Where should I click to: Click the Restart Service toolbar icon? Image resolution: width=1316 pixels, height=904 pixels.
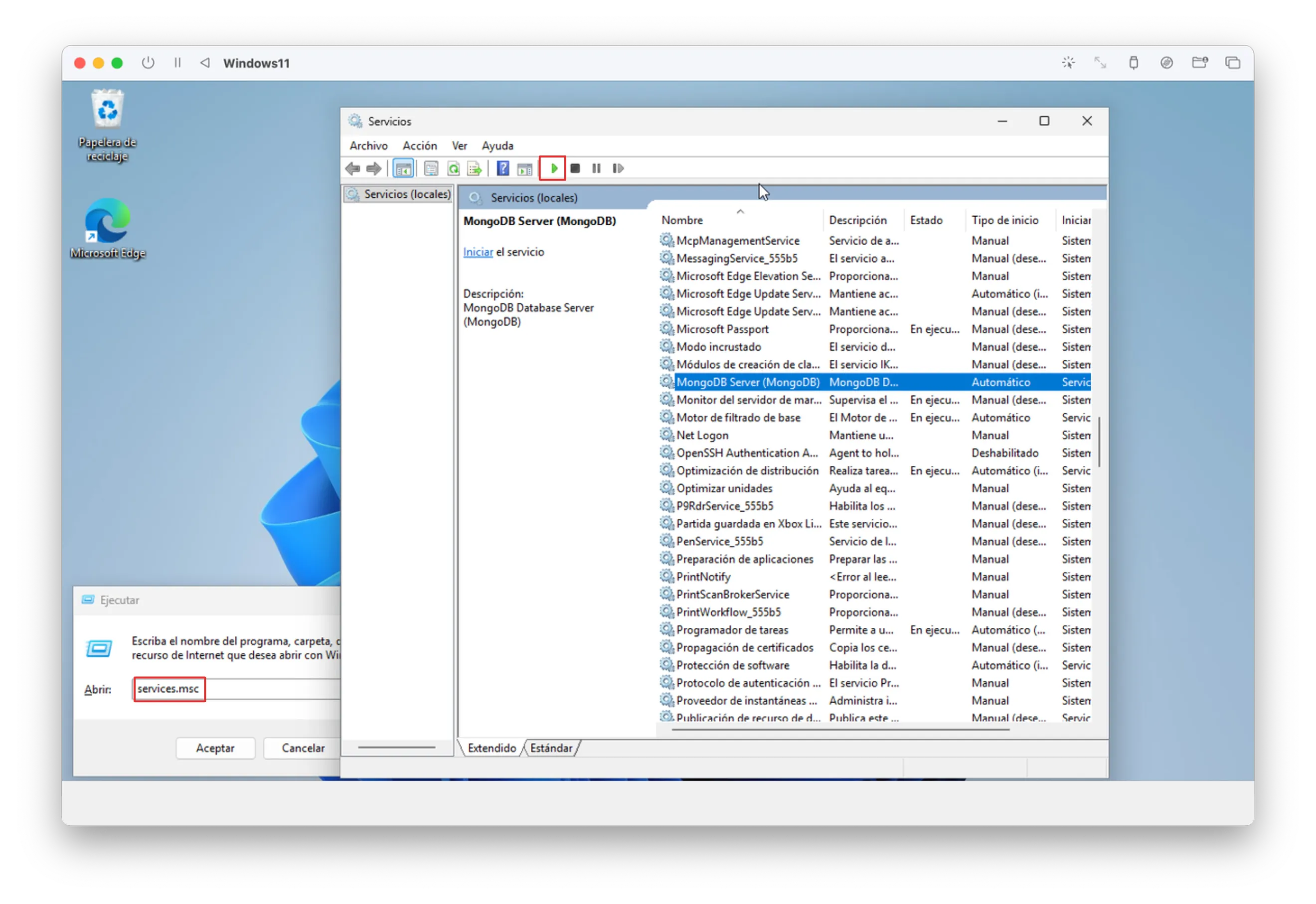(x=618, y=168)
